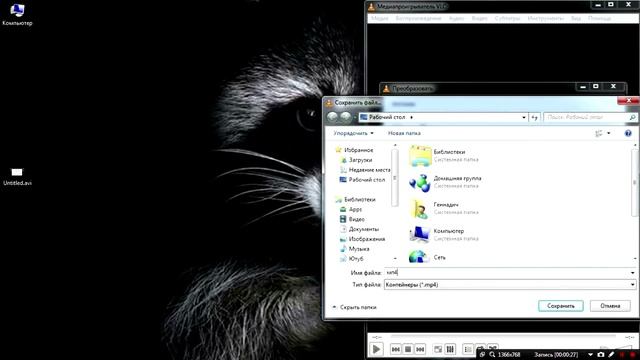This screenshot has height=360, width=640.
Task: Click the recorder pencil draw icon
Action: coord(611,355)
